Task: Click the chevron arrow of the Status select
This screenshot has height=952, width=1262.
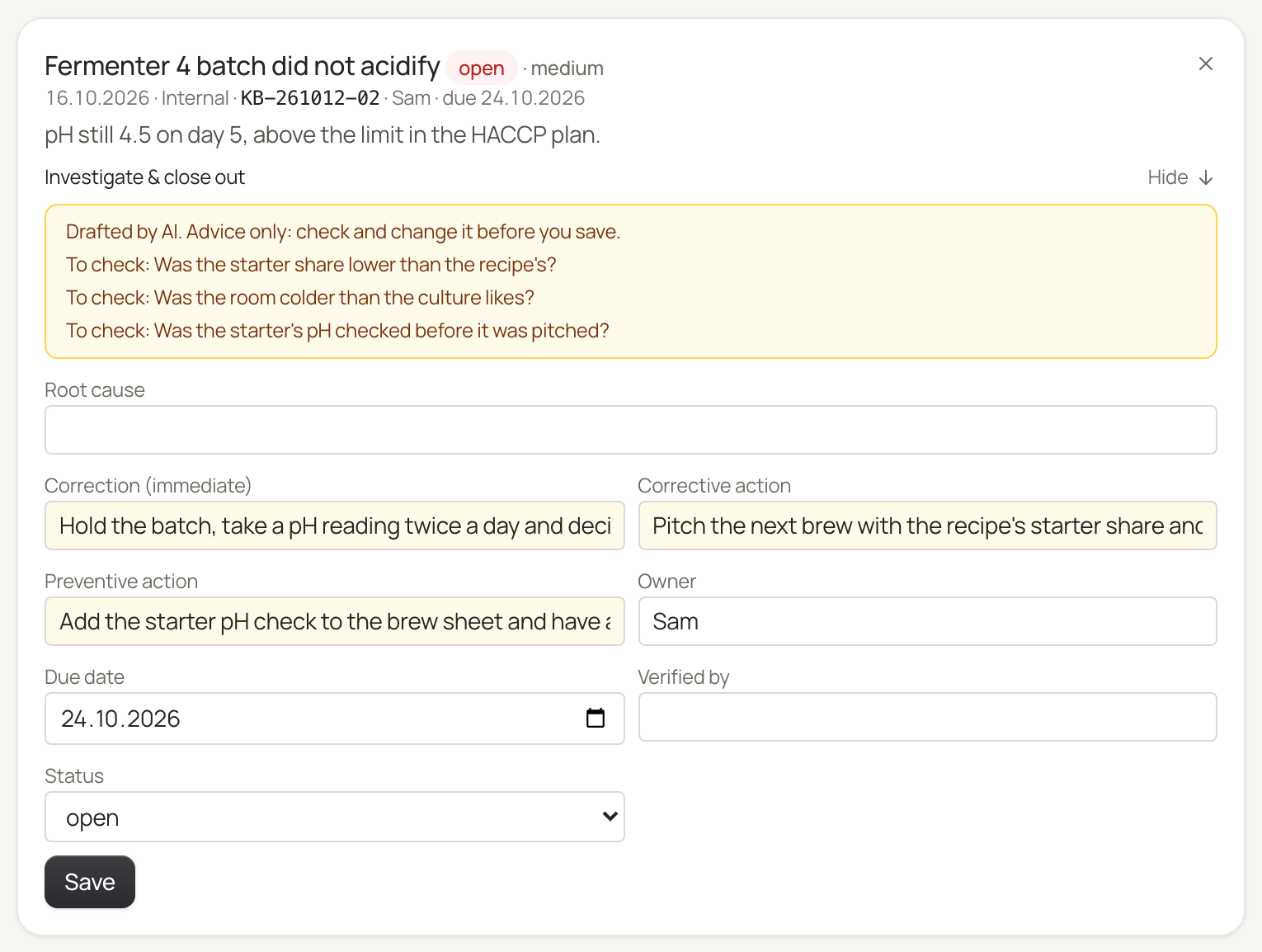Action: tap(610, 817)
